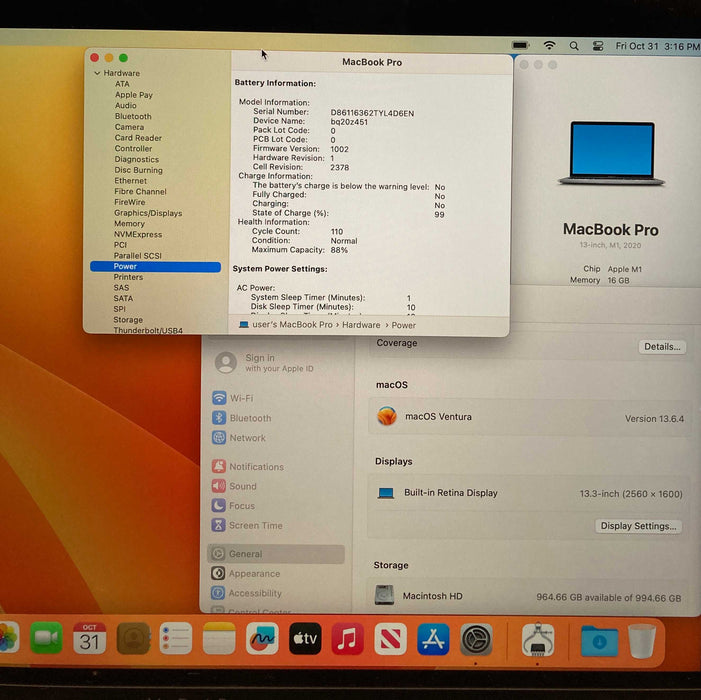Open Notes app in the Dock
The height and width of the screenshot is (700, 701).
(x=219, y=638)
